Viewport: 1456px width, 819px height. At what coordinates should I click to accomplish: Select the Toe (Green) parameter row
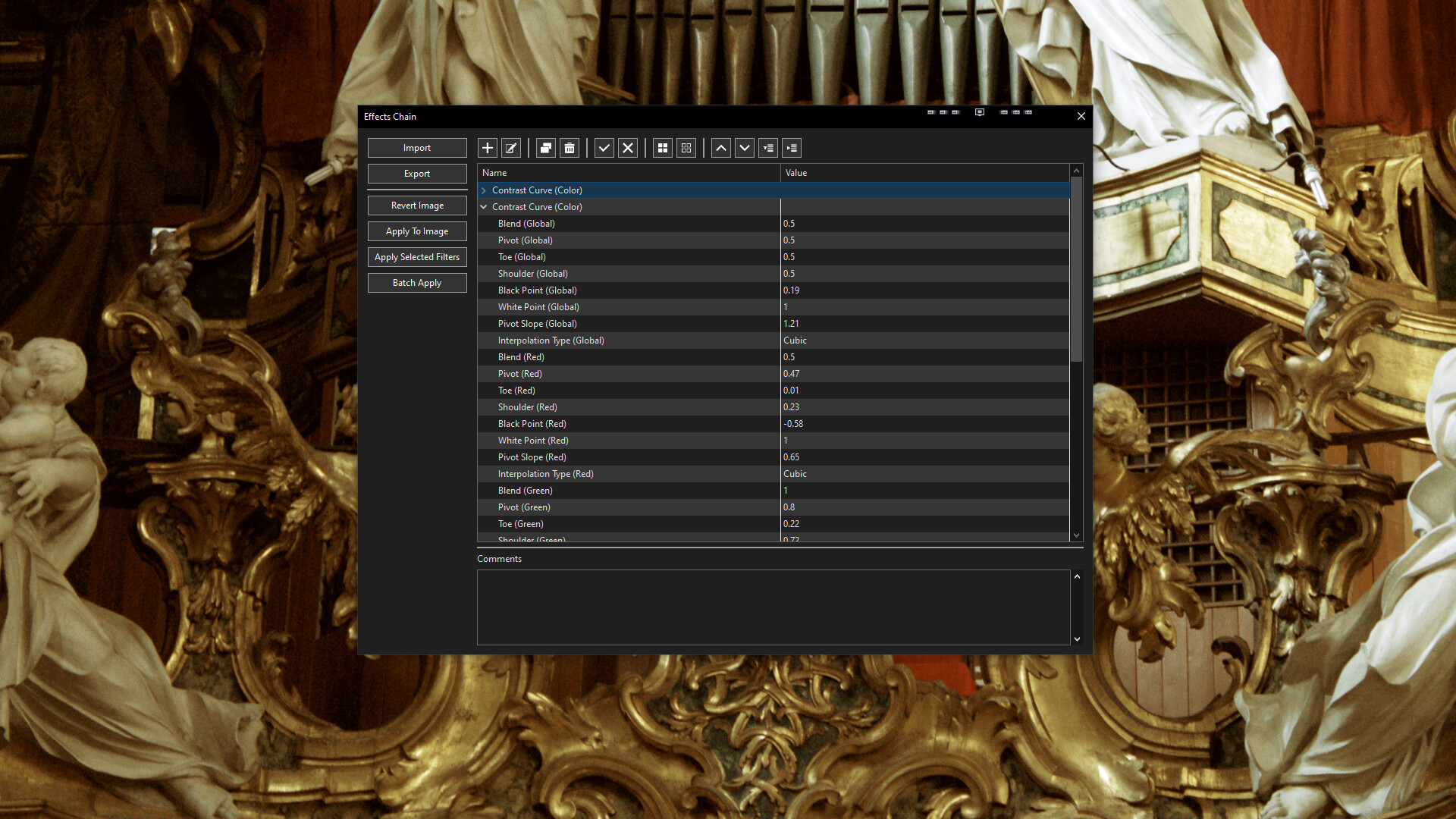(773, 524)
